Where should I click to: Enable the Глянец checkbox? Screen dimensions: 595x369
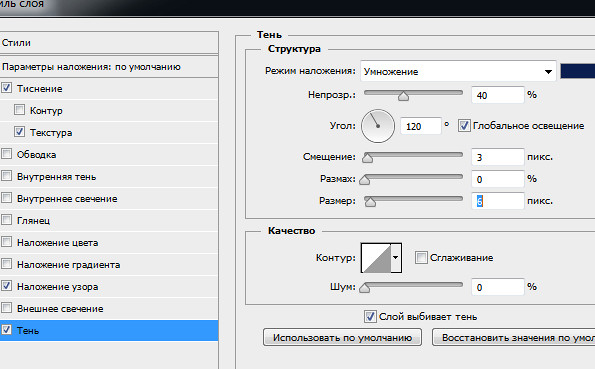(6, 220)
